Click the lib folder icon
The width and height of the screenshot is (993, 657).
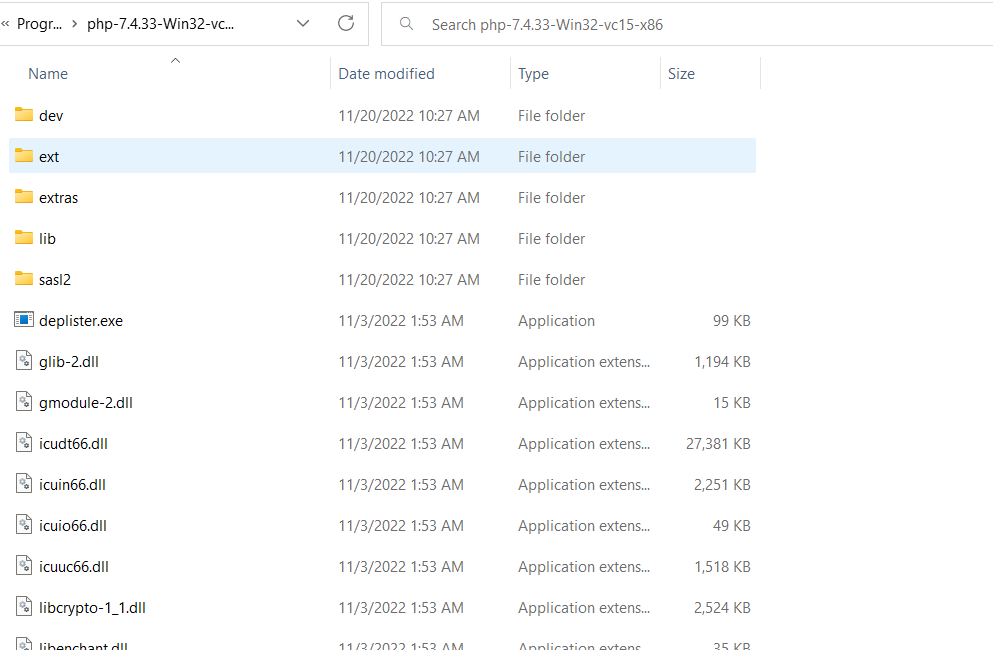[x=24, y=238]
